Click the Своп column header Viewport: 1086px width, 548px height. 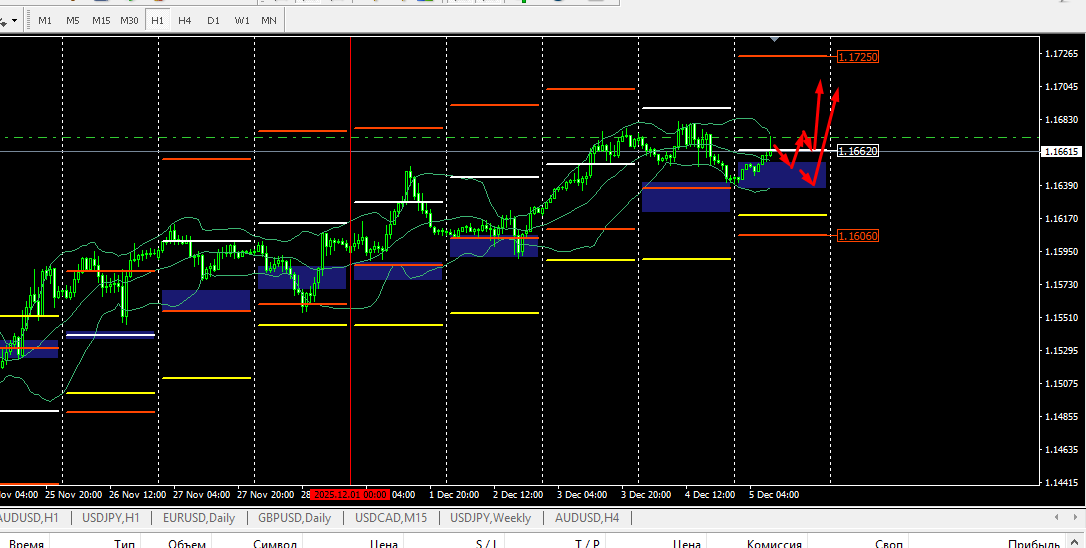(x=889, y=544)
